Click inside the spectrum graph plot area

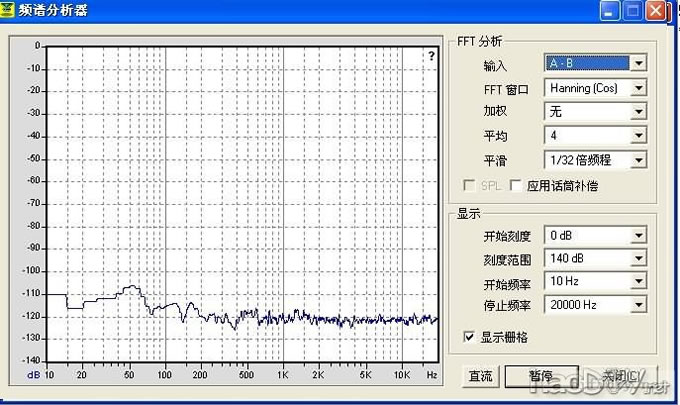click(240, 200)
